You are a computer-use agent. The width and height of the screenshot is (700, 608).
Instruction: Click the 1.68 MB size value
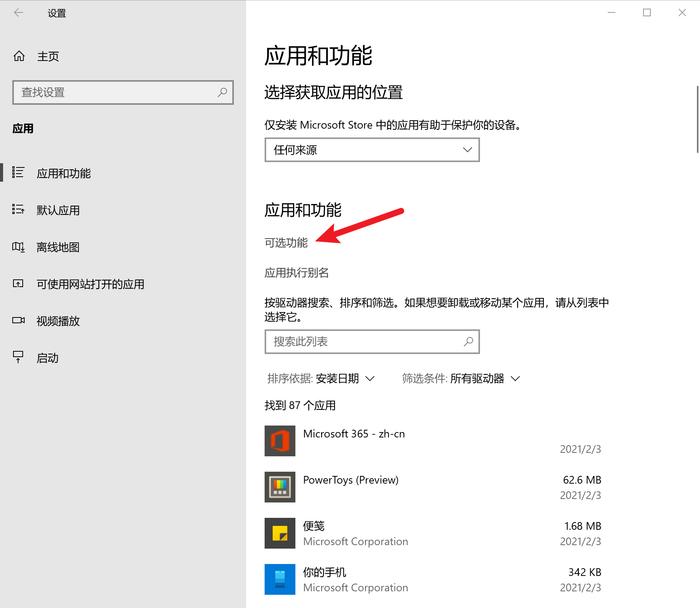[x=583, y=526]
